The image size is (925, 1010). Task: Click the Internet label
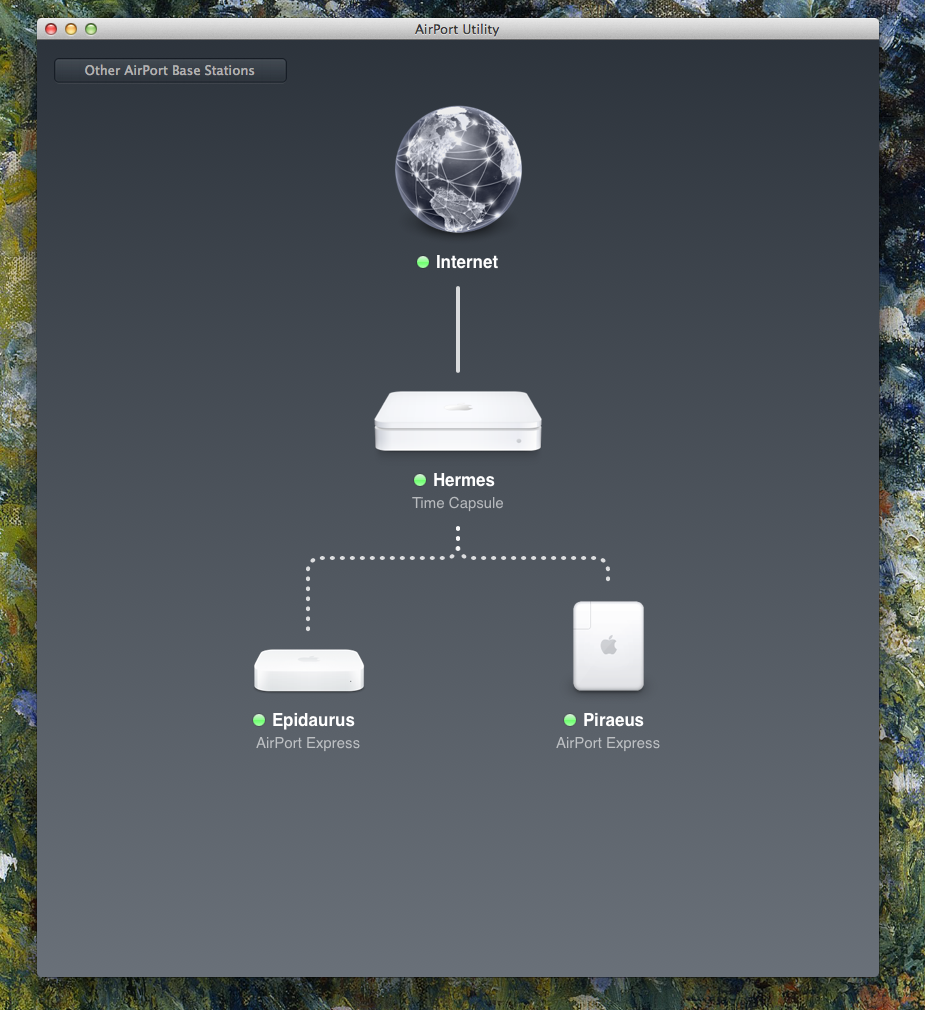466,262
